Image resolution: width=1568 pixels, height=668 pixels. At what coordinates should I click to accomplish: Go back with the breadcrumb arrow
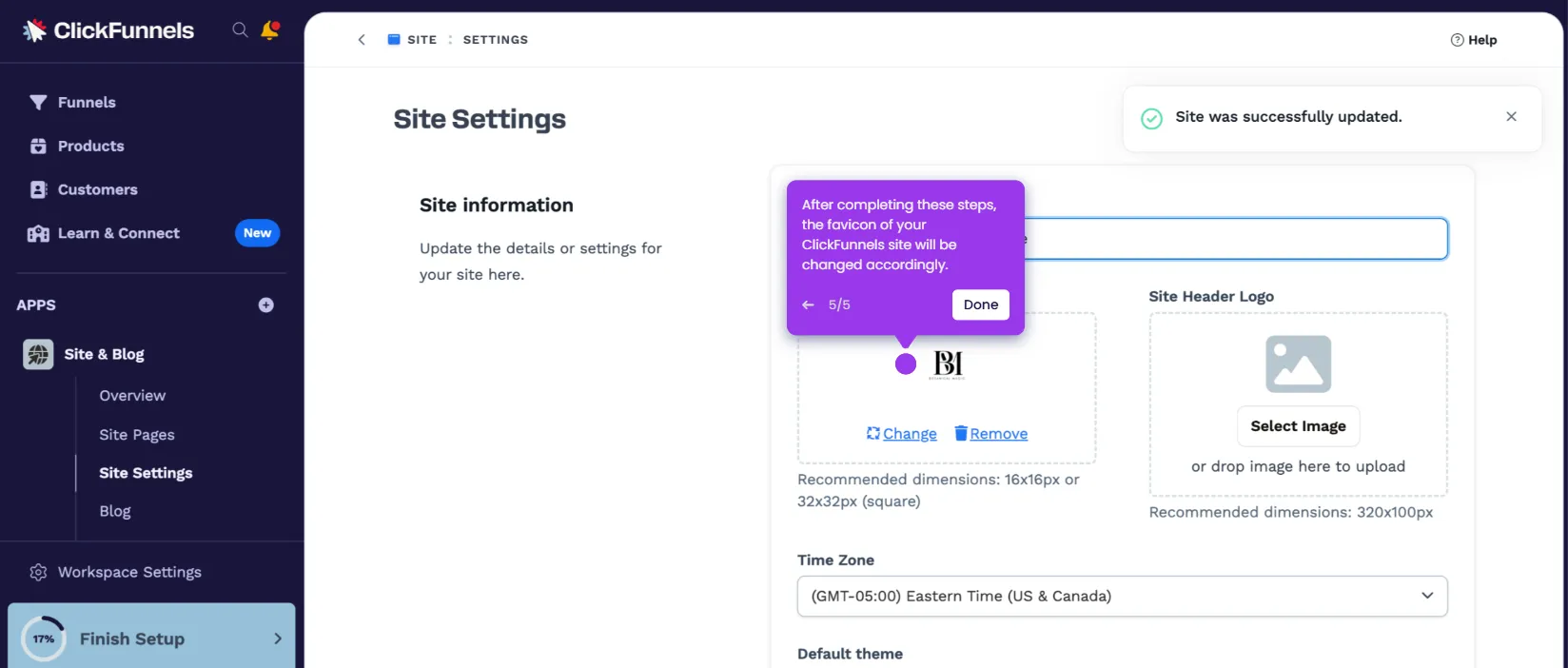point(362,39)
